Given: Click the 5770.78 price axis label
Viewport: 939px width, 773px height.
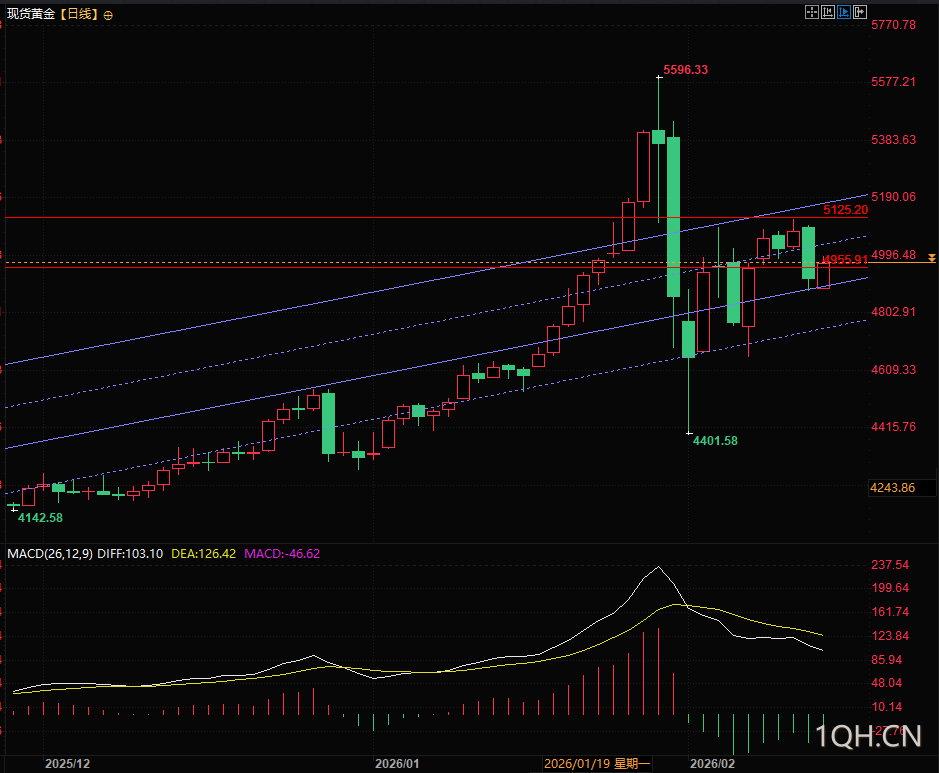Looking at the screenshot, I should click(893, 25).
